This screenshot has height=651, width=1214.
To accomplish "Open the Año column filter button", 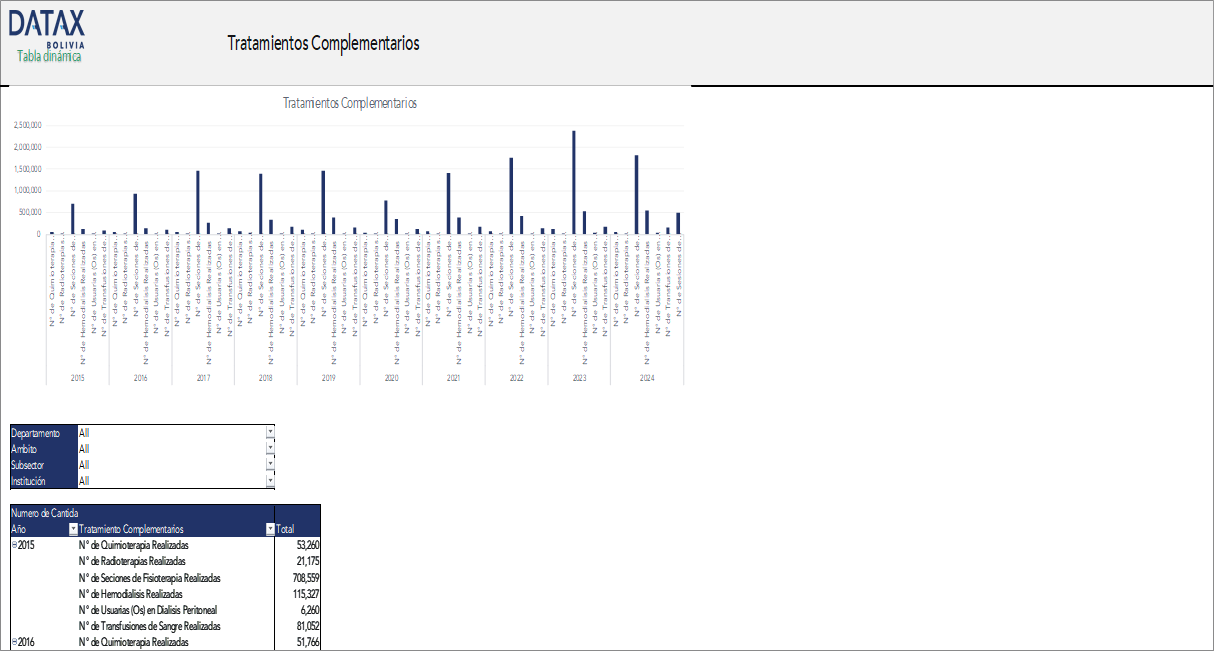I will (72, 529).
